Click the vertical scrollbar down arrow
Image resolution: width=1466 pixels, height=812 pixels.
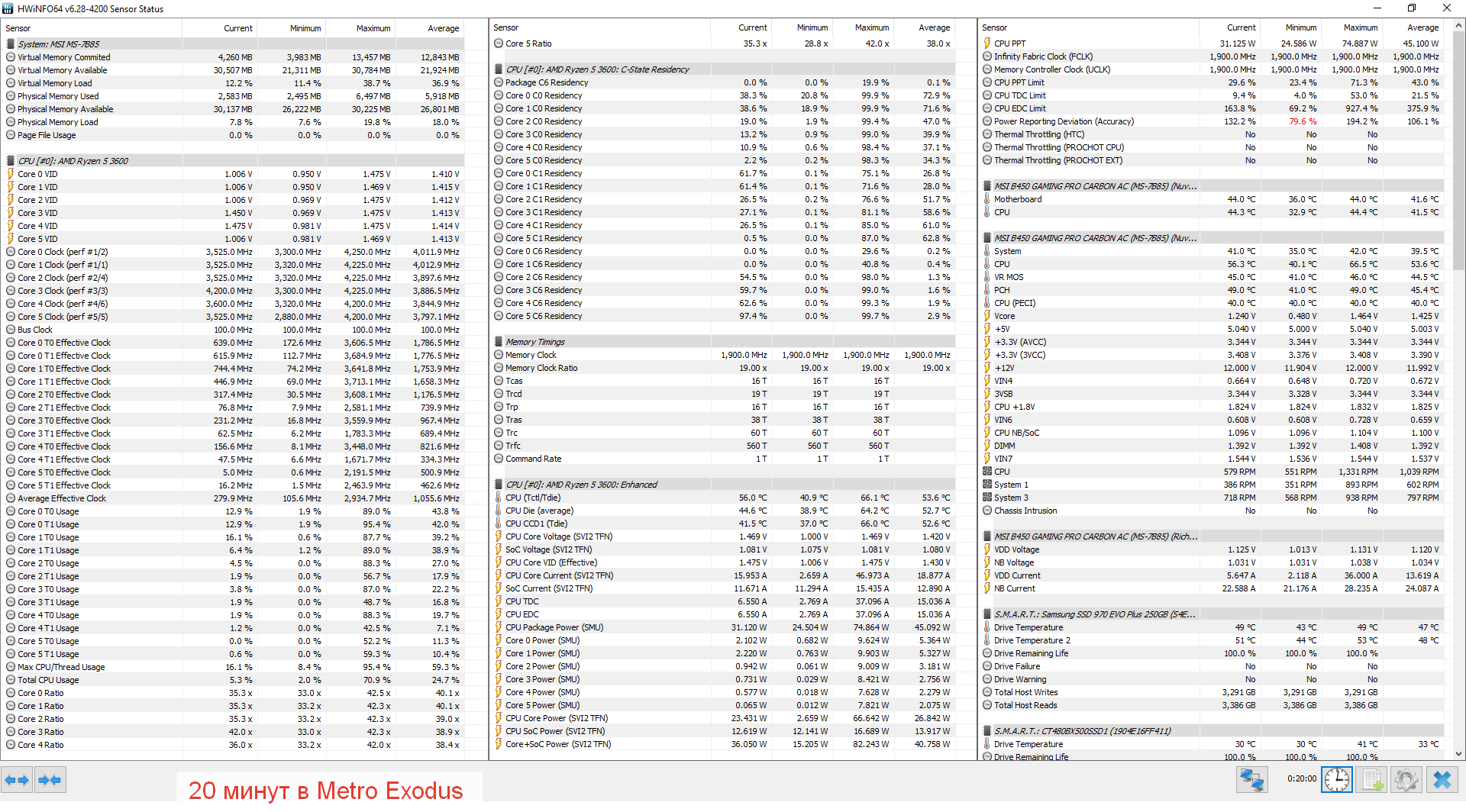[1459, 754]
